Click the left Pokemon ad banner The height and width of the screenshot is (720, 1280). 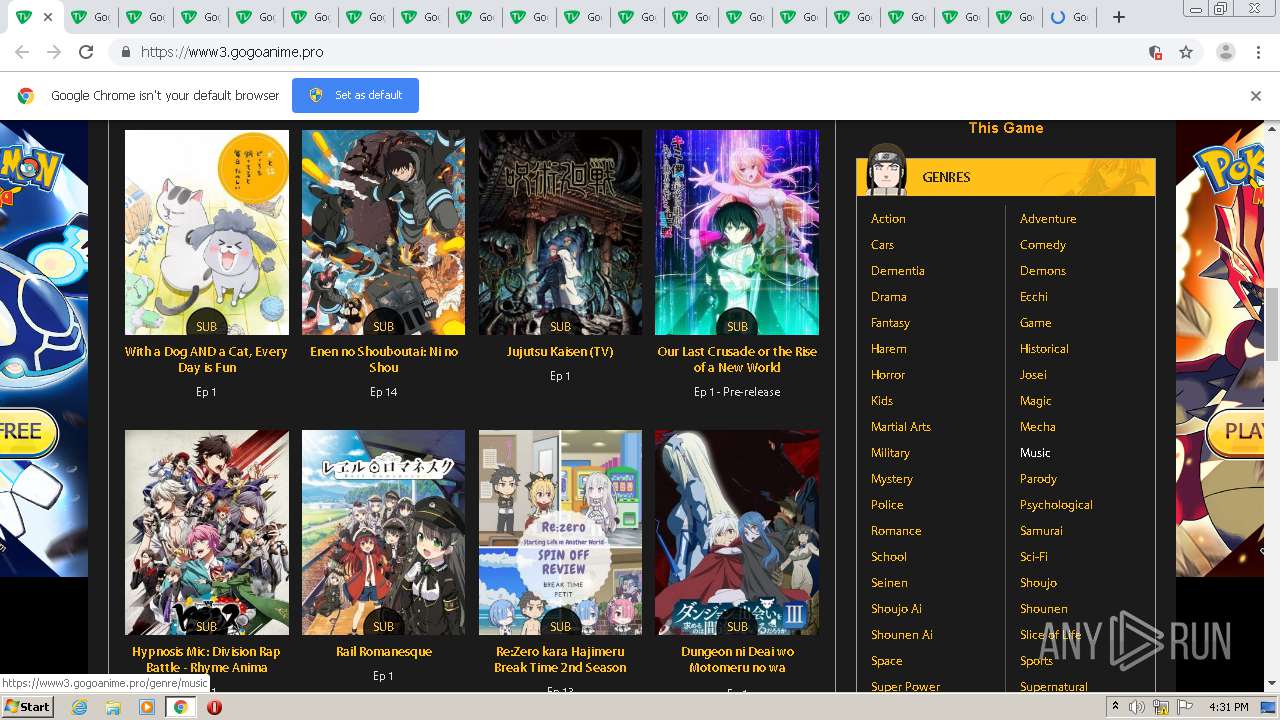[44, 348]
